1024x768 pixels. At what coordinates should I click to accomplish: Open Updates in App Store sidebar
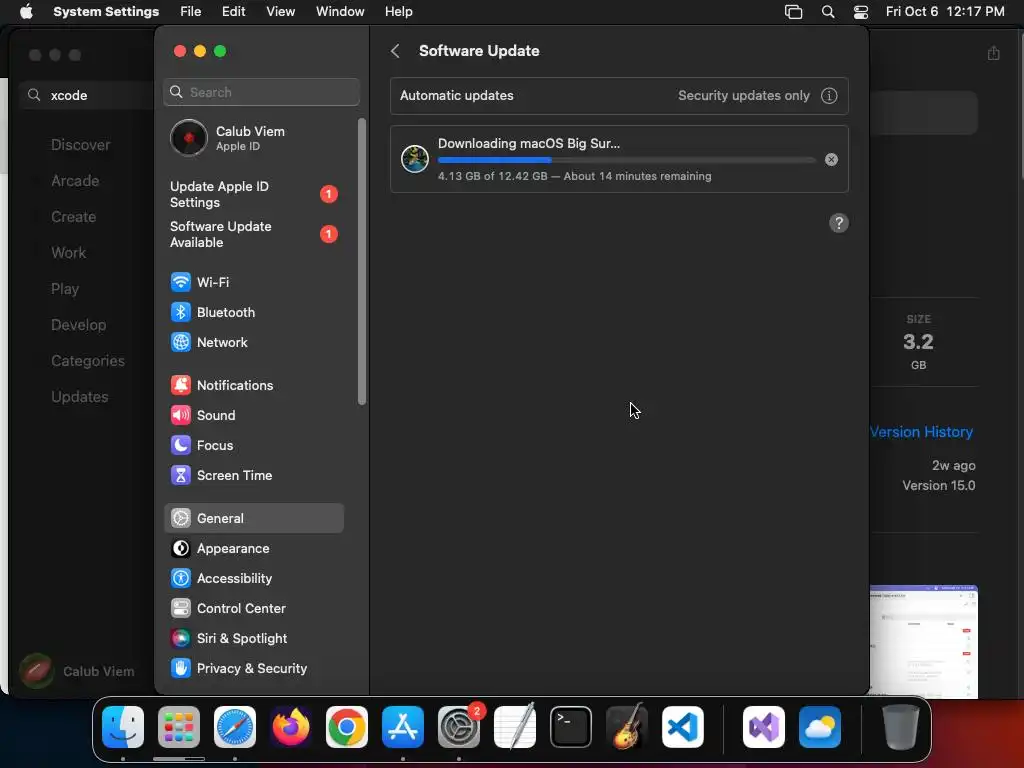coord(80,396)
